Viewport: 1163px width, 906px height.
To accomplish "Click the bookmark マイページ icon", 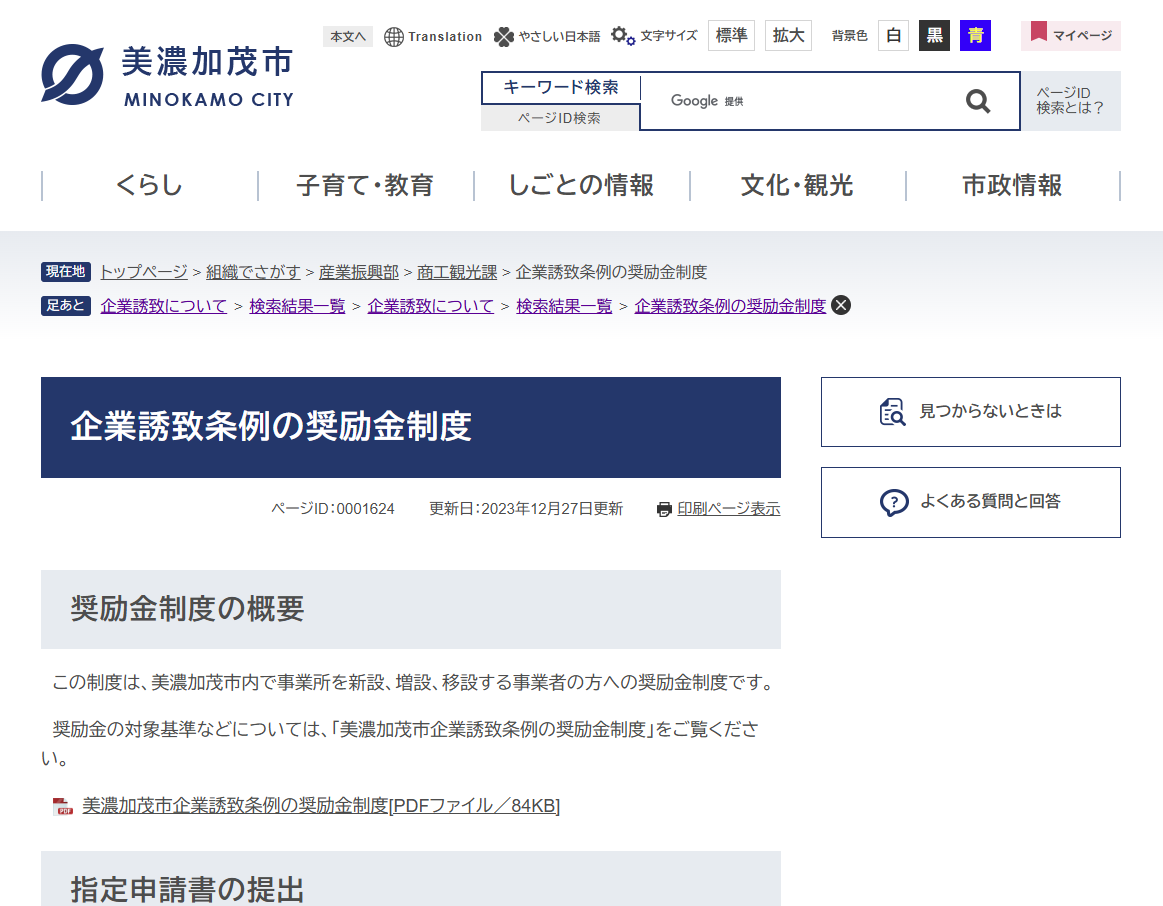I will click(1038, 32).
